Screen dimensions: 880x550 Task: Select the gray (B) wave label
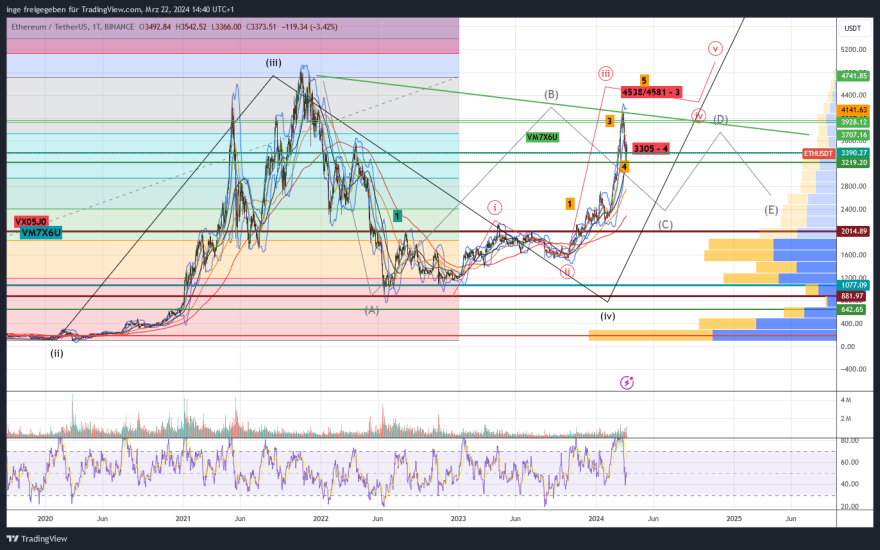coord(551,95)
